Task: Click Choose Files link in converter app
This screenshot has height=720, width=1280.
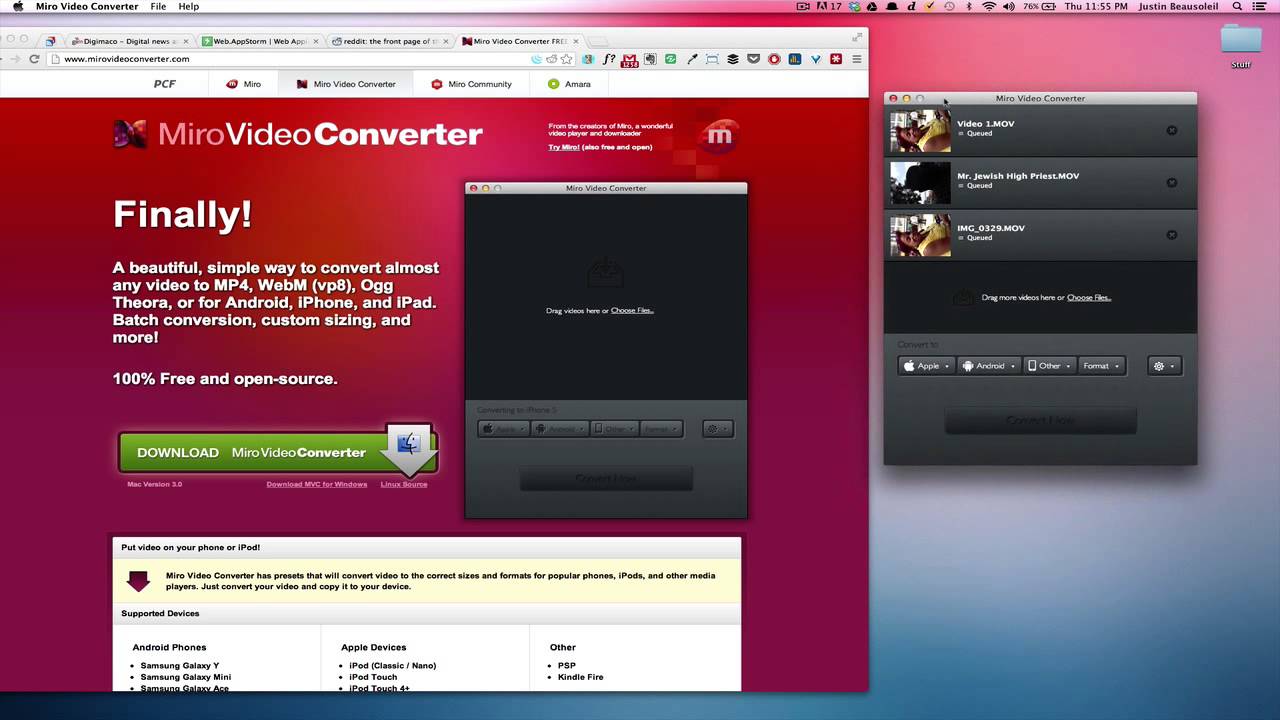Action: 1089,298
